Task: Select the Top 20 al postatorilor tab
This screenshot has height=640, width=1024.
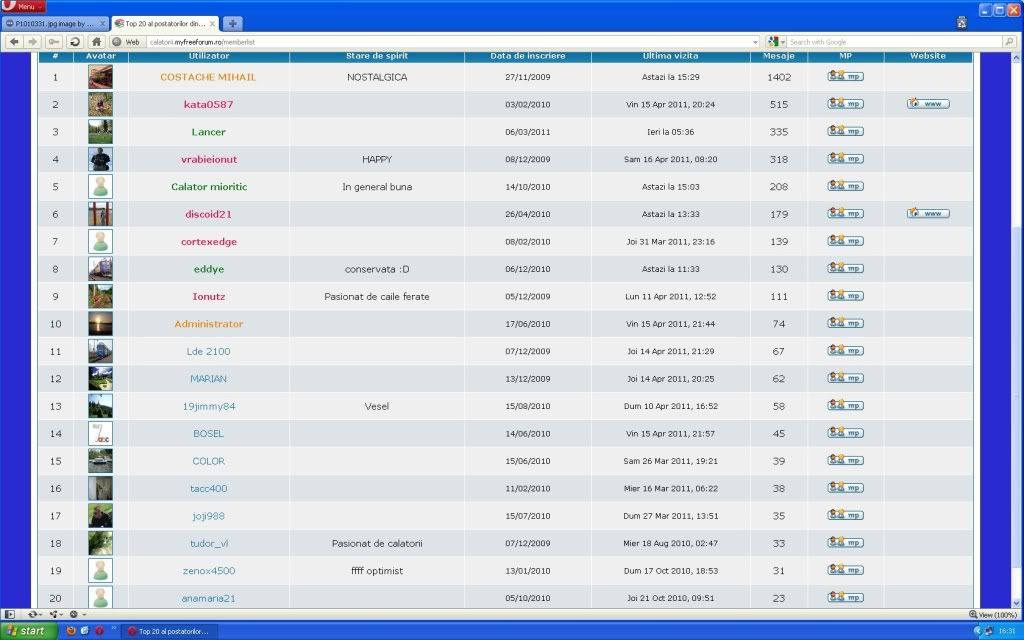Action: coord(166,24)
